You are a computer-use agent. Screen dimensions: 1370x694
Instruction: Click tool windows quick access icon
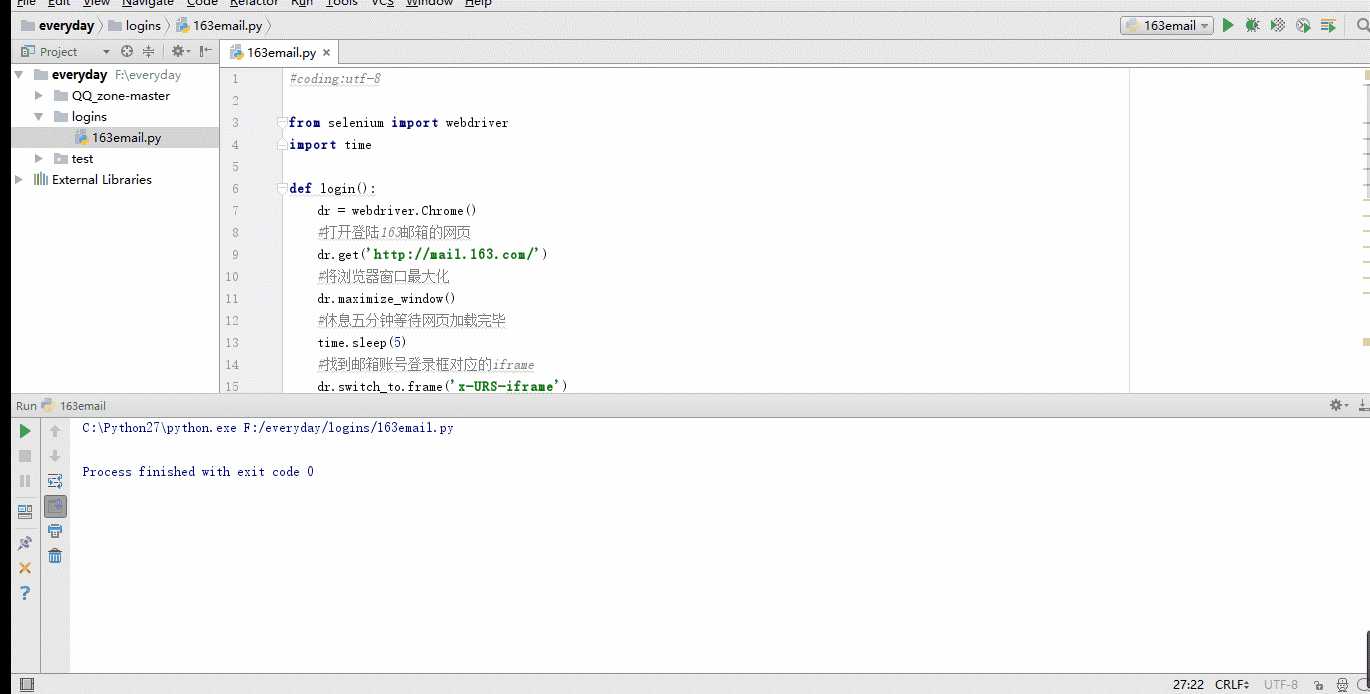26,685
